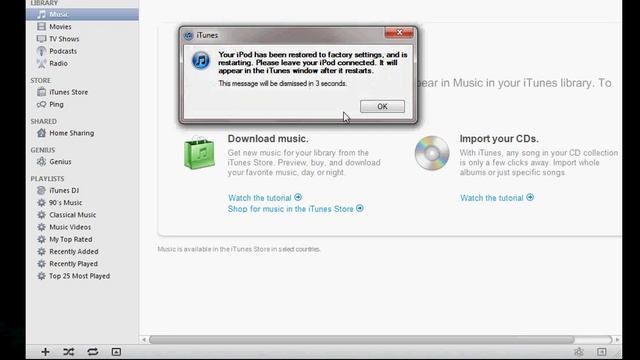Click the Top 25 Most Played gear icon
The width and height of the screenshot is (640, 360).
[x=41, y=276]
